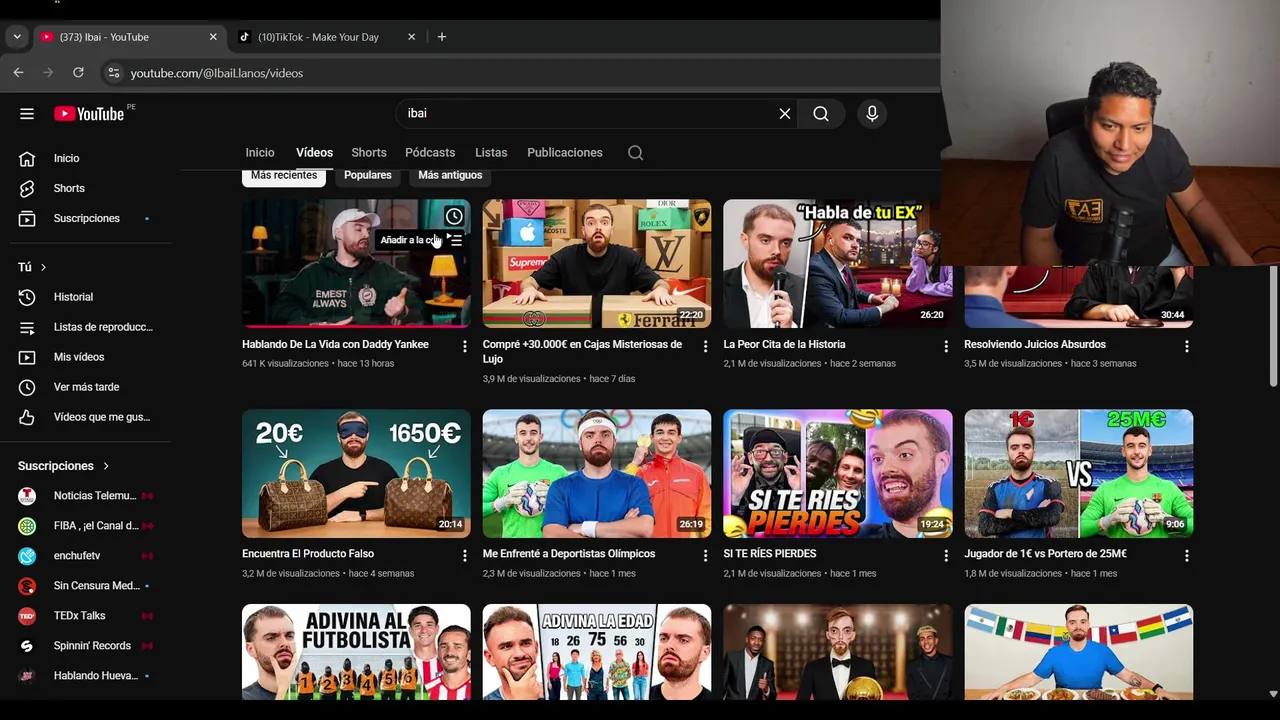The width and height of the screenshot is (1280, 720).
Task: Open Adivina la Edad thumbnail
Action: (597, 652)
